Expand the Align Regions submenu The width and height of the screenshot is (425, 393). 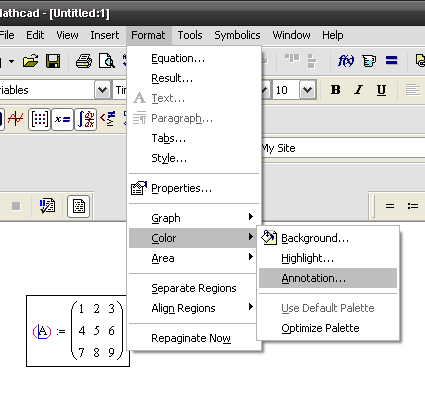pyautogui.click(x=194, y=308)
